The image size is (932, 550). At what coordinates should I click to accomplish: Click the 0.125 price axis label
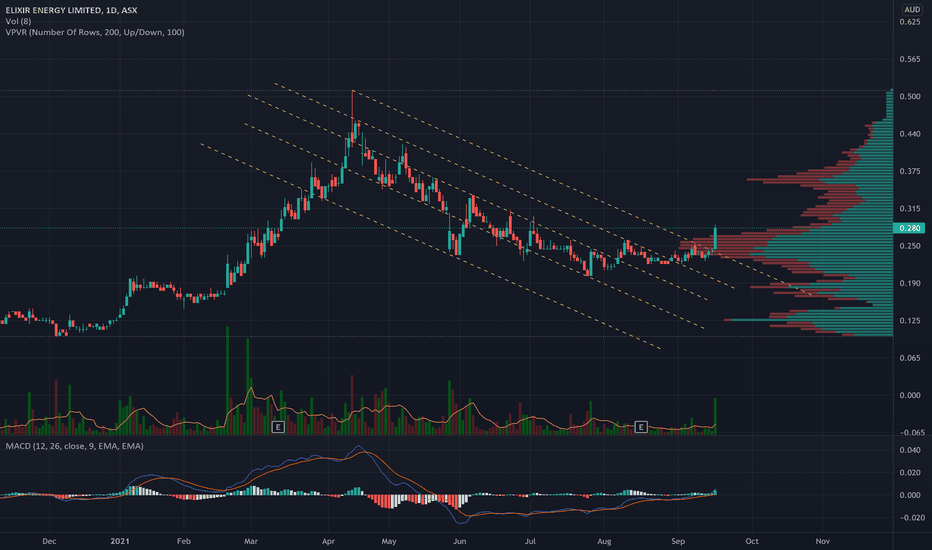[910, 321]
